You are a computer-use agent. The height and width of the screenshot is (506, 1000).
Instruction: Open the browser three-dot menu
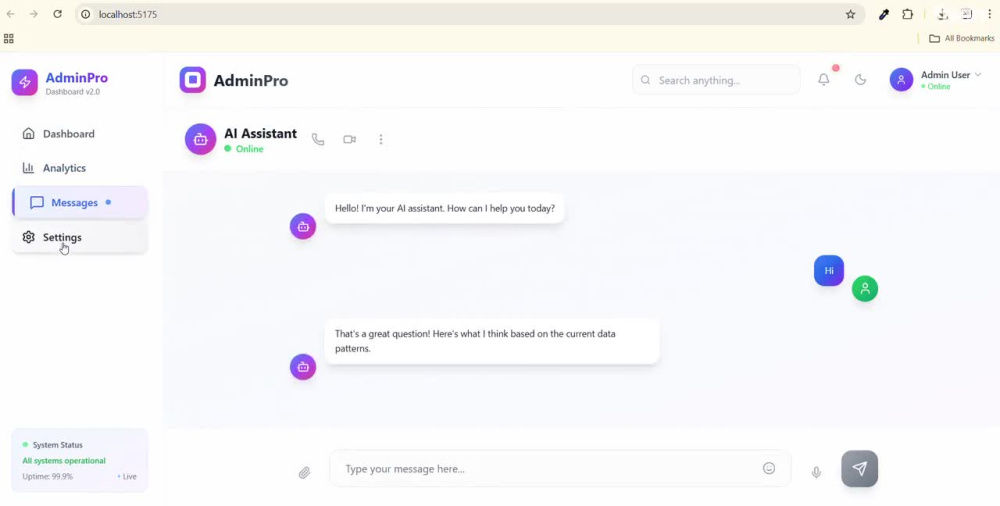tap(989, 14)
